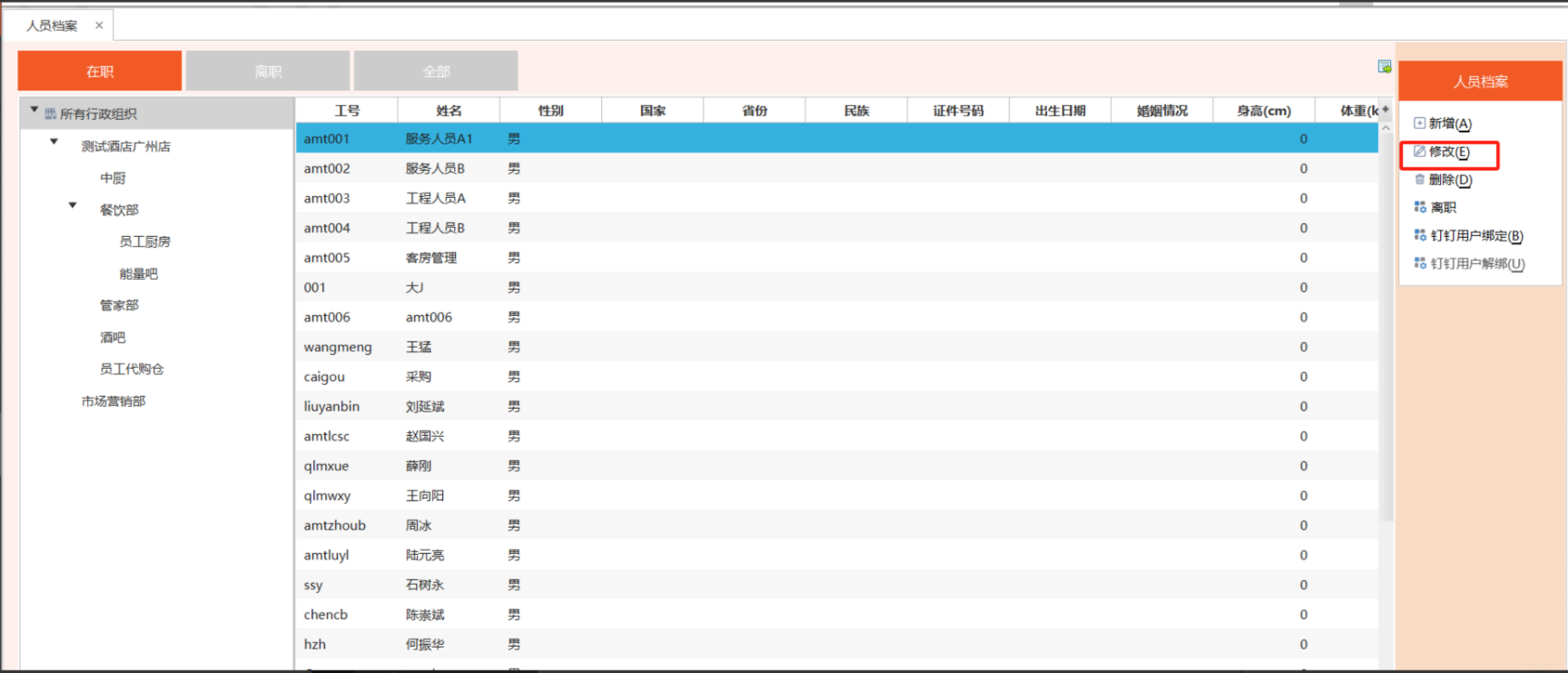Image resolution: width=1568 pixels, height=673 pixels.
Task: Close the 人员档案 tab
Action: tap(99, 25)
